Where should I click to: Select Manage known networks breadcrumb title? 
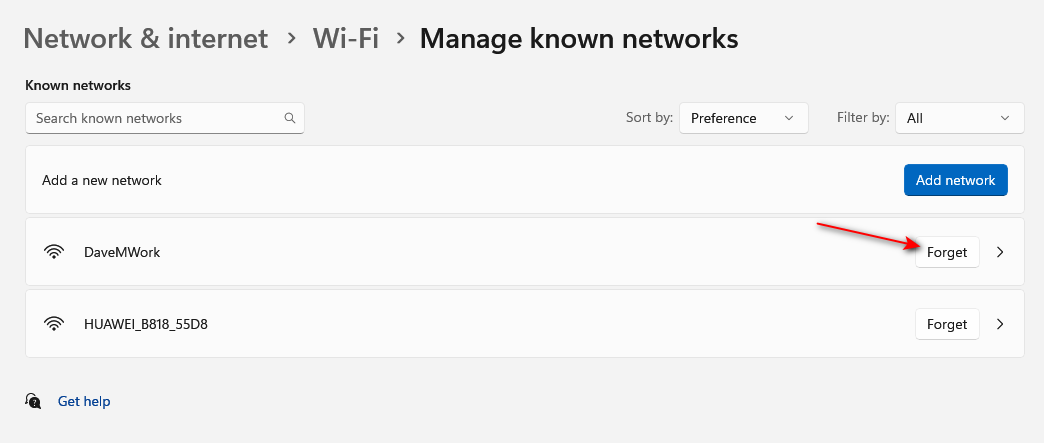(578, 38)
